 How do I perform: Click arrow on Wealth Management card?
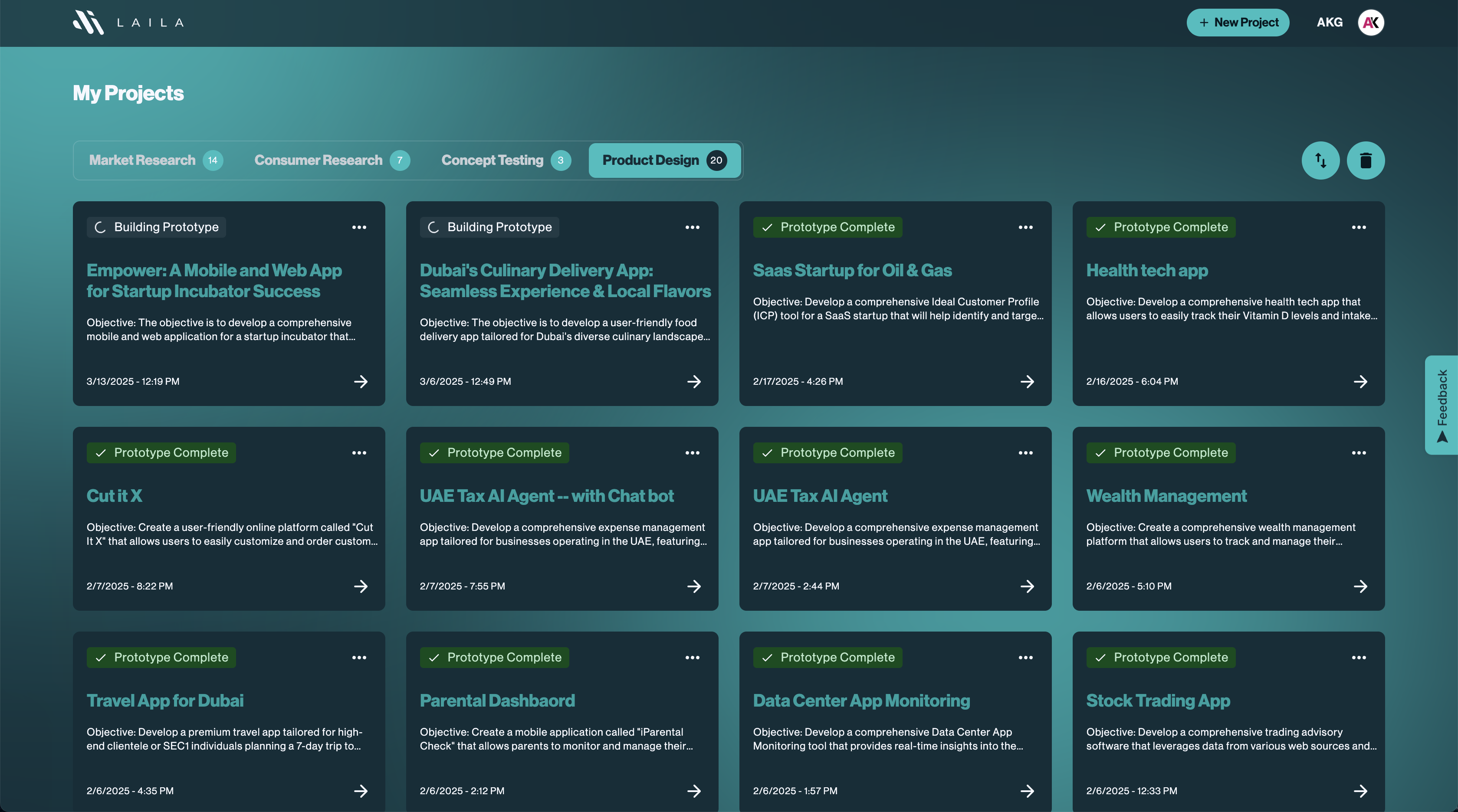1360,586
